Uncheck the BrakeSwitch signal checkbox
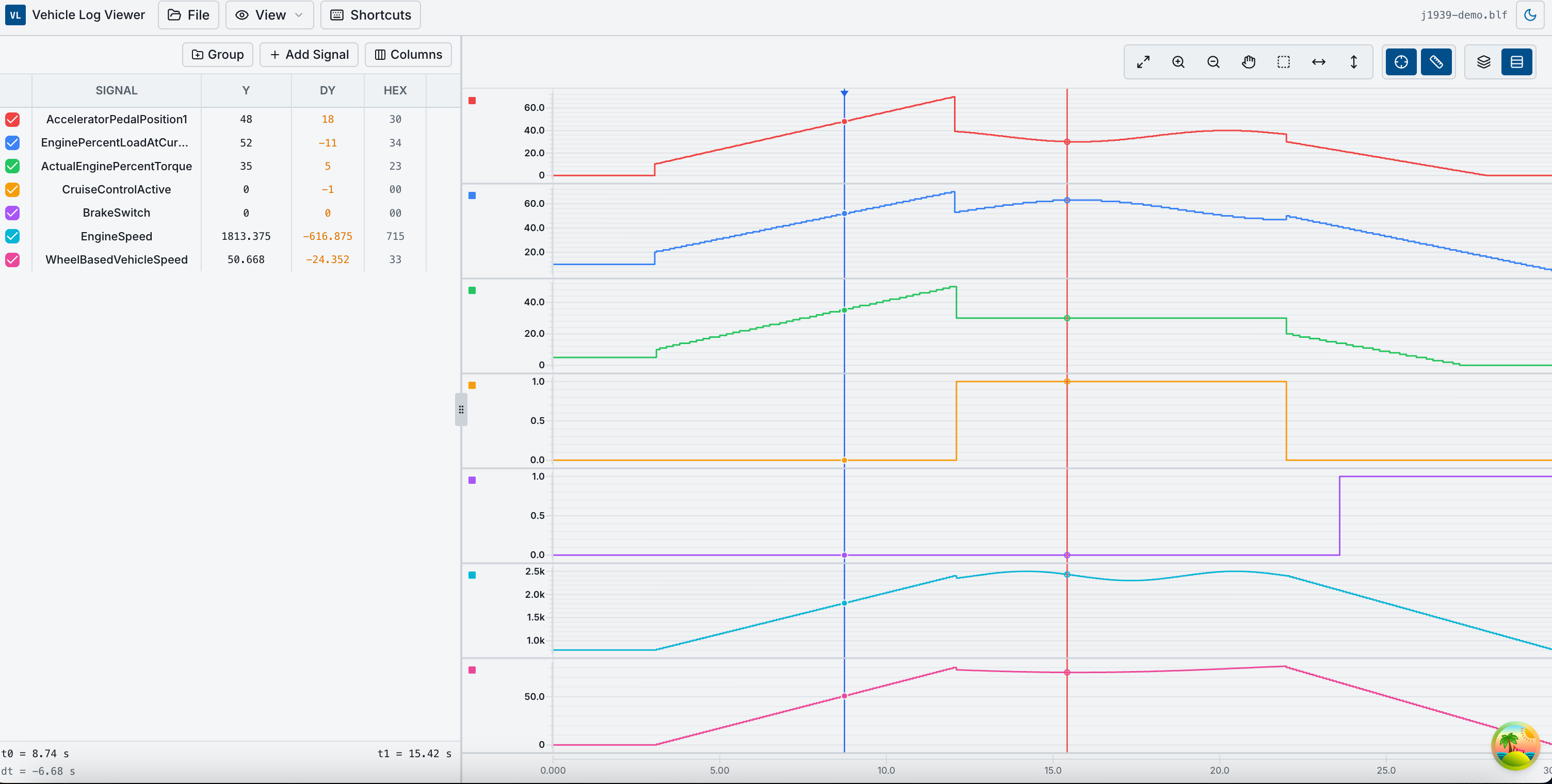The image size is (1552, 784). 12,213
